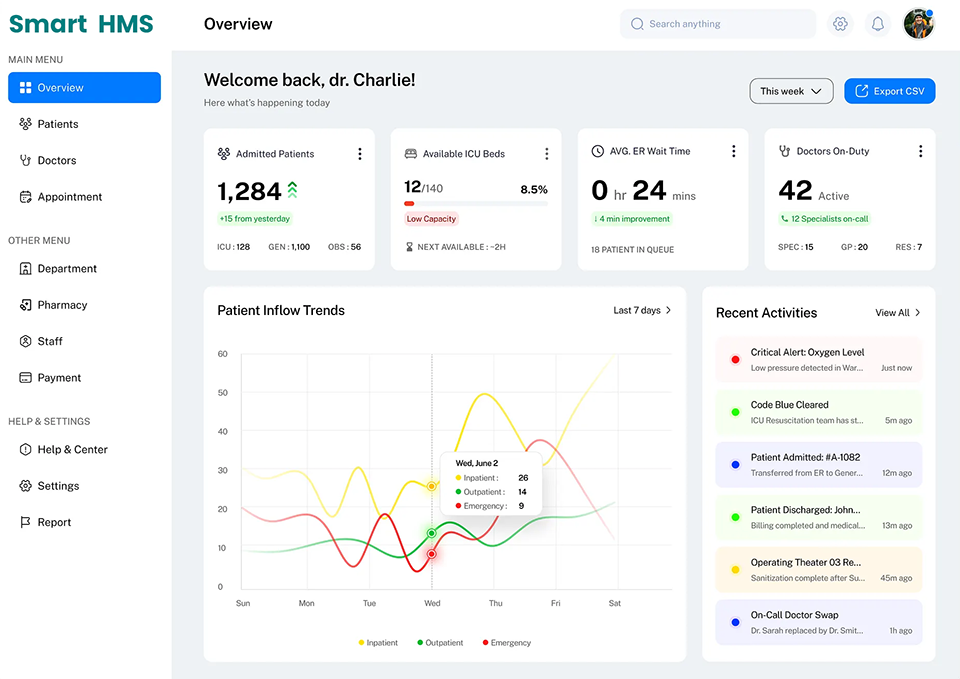Toggle Emergency series in chart legend
Screen dimensions: 960x679
[x=507, y=643]
